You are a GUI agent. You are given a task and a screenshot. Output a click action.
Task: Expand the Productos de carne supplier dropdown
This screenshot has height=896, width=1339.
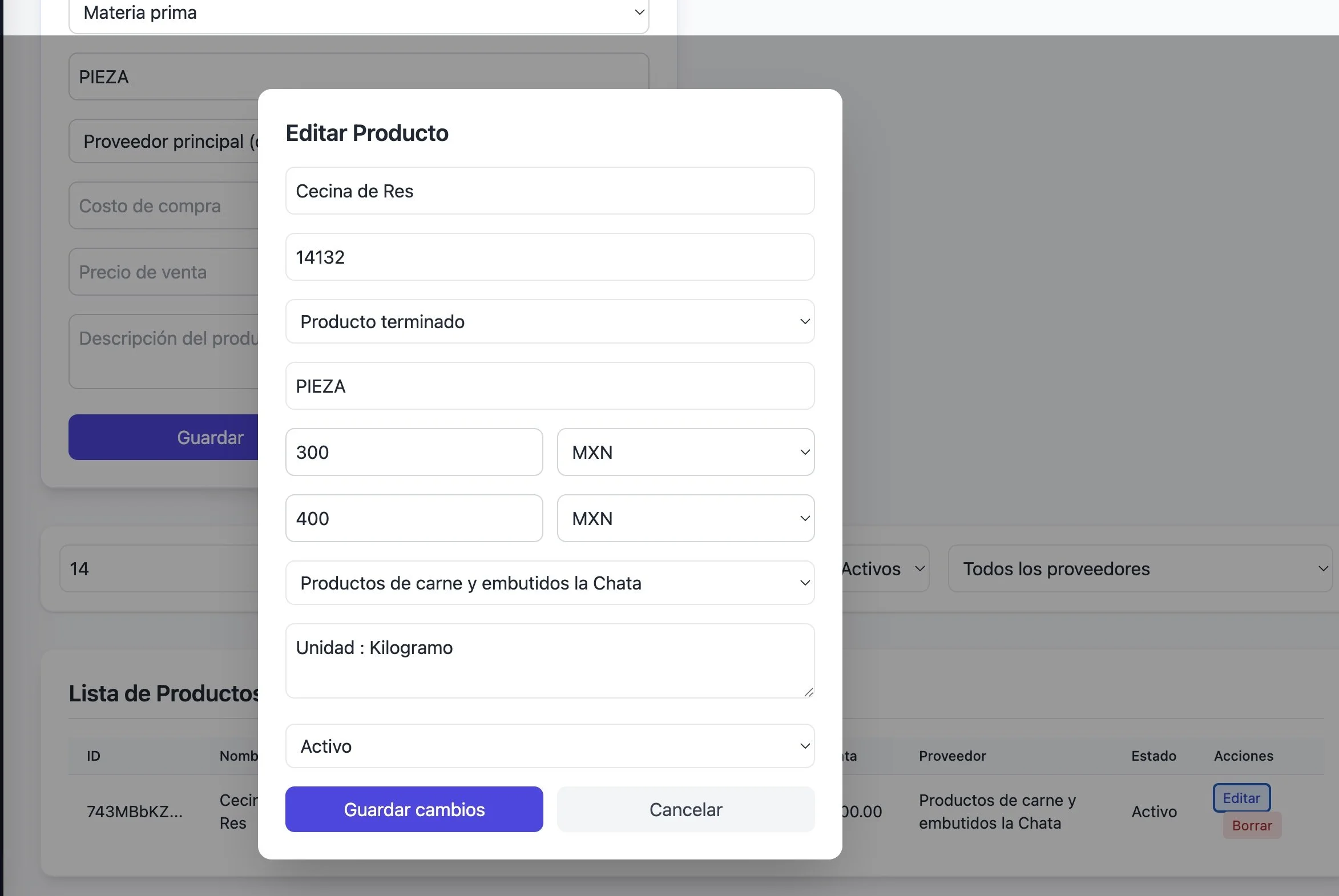tap(549, 583)
